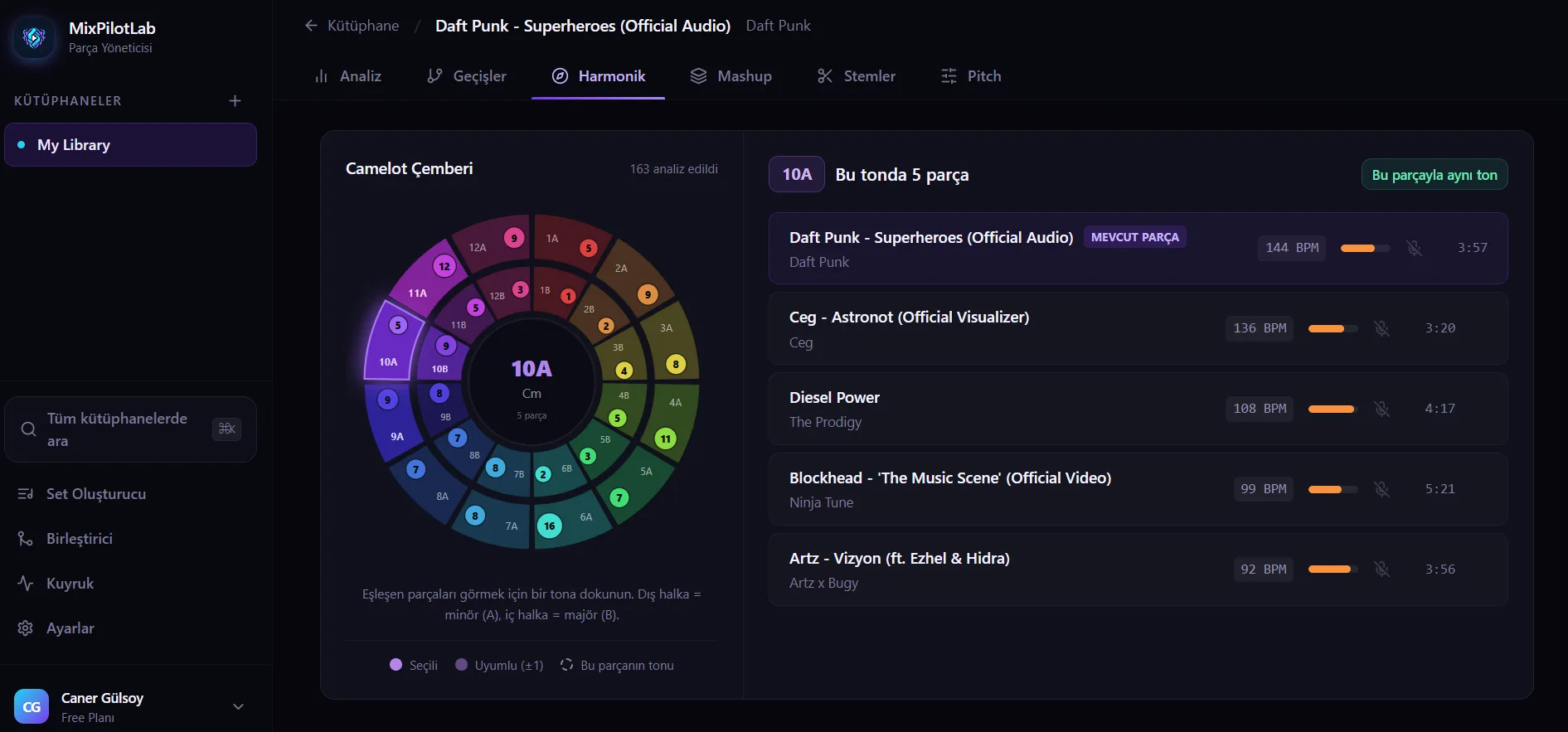The image size is (1568, 732).
Task: Click the Uyumlu (±1) legend entry
Action: click(x=499, y=665)
